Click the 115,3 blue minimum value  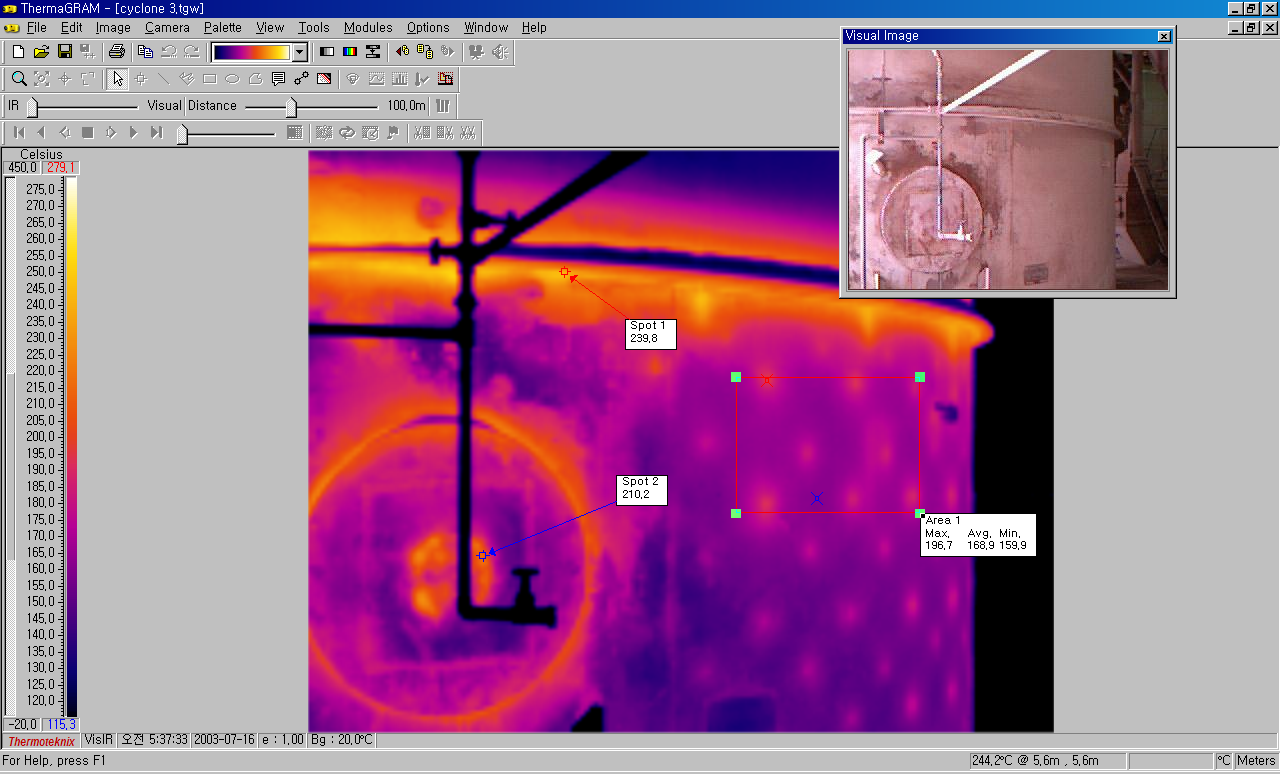[x=61, y=724]
